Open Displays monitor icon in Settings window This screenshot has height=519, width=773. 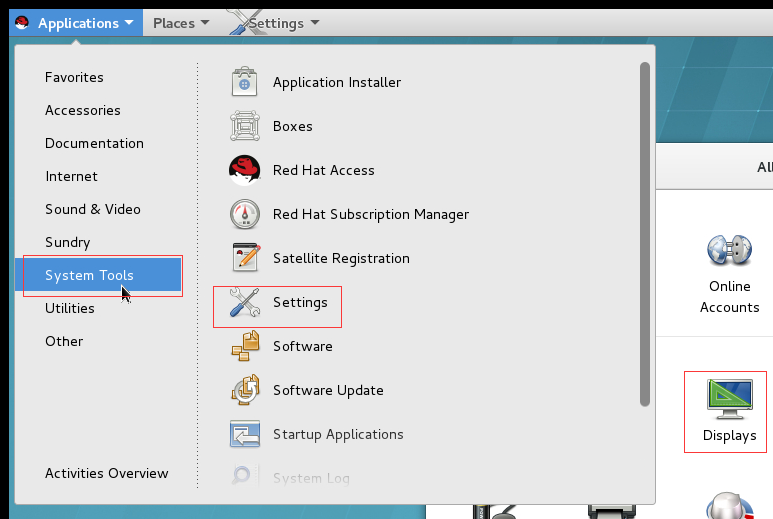tap(730, 399)
